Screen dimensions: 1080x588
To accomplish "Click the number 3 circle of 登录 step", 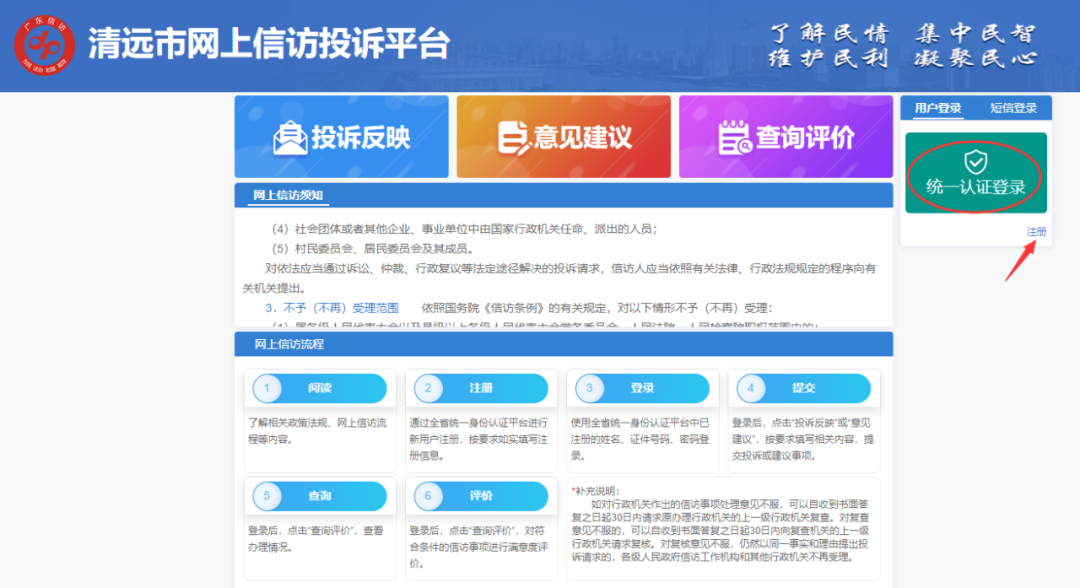I will coord(590,388).
